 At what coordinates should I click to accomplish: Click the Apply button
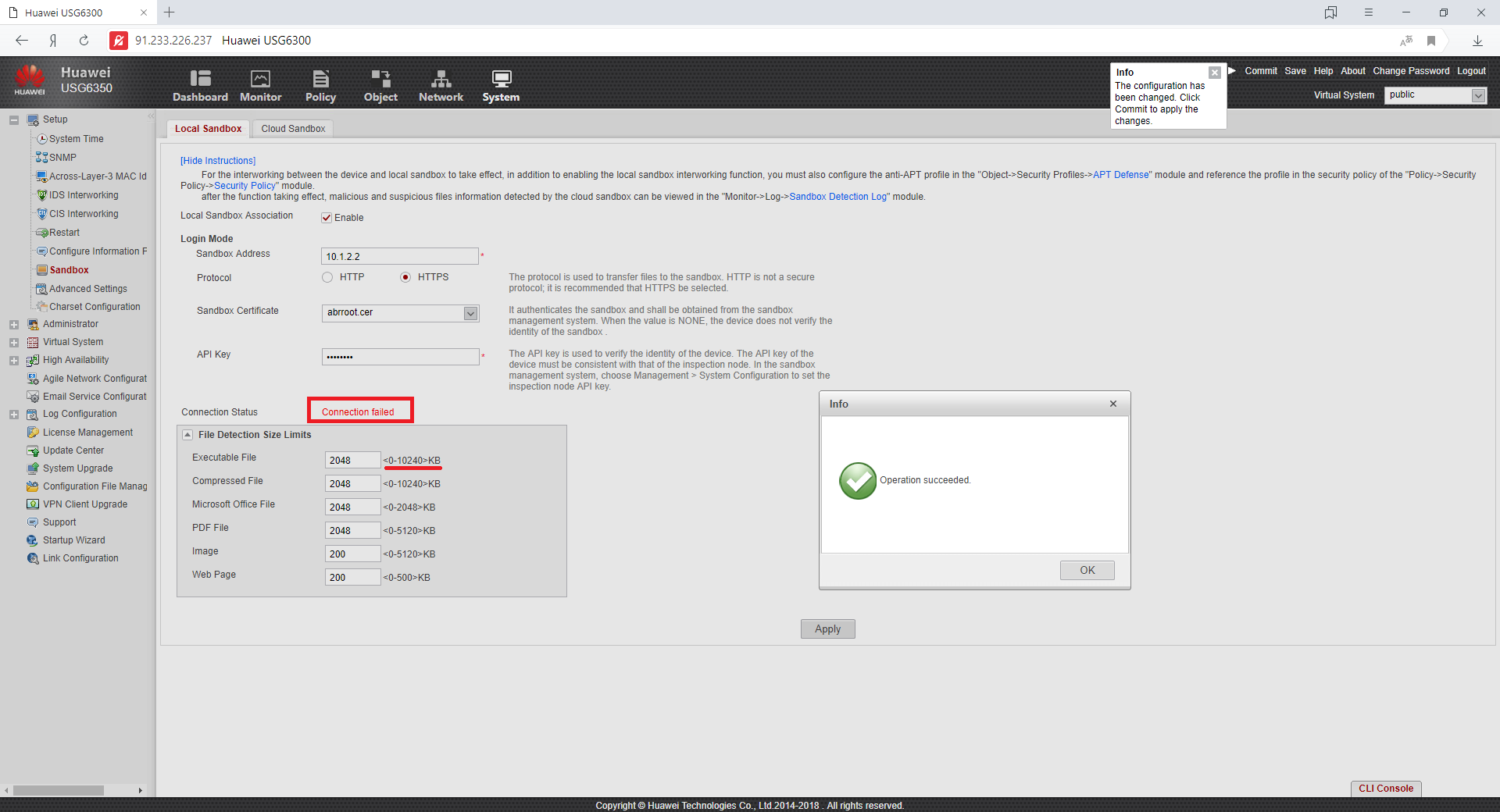click(827, 629)
